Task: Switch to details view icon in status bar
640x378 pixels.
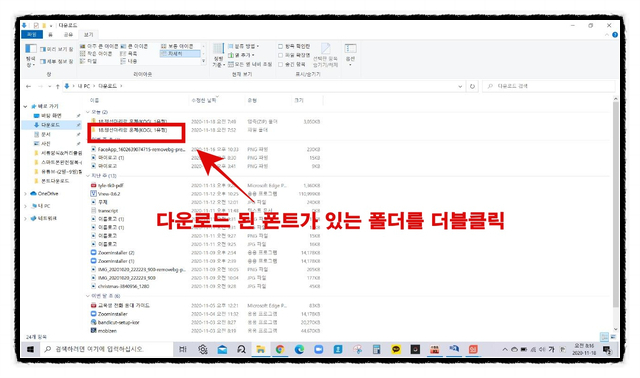Action: click(x=604, y=337)
